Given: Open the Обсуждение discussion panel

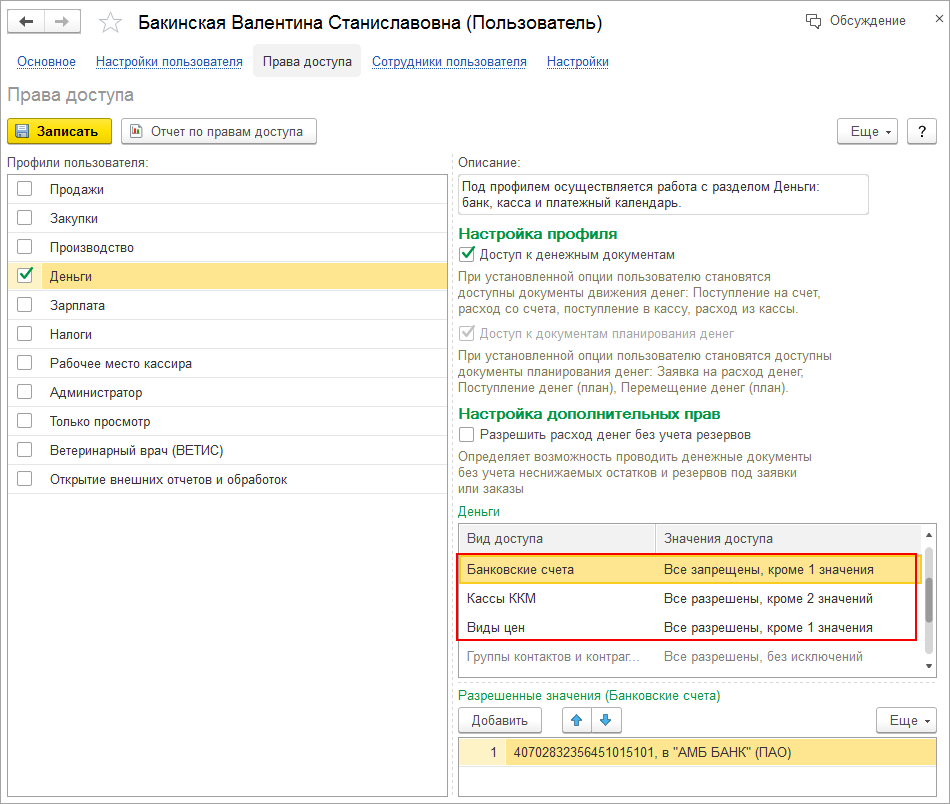Looking at the screenshot, I should pos(856,21).
